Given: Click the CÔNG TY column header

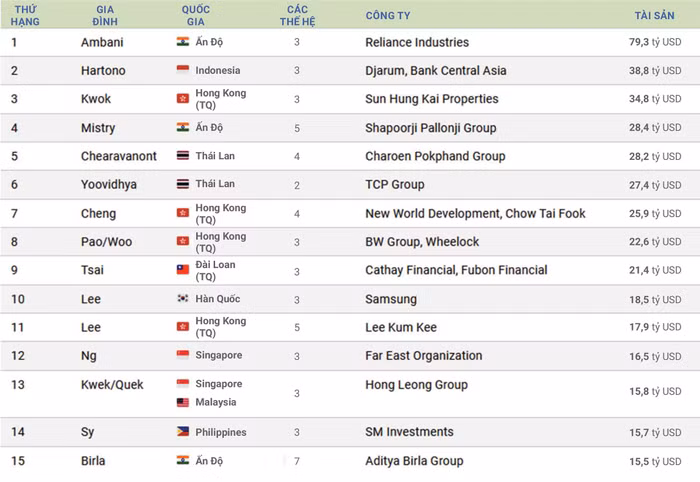Looking at the screenshot, I should click(x=388, y=16).
